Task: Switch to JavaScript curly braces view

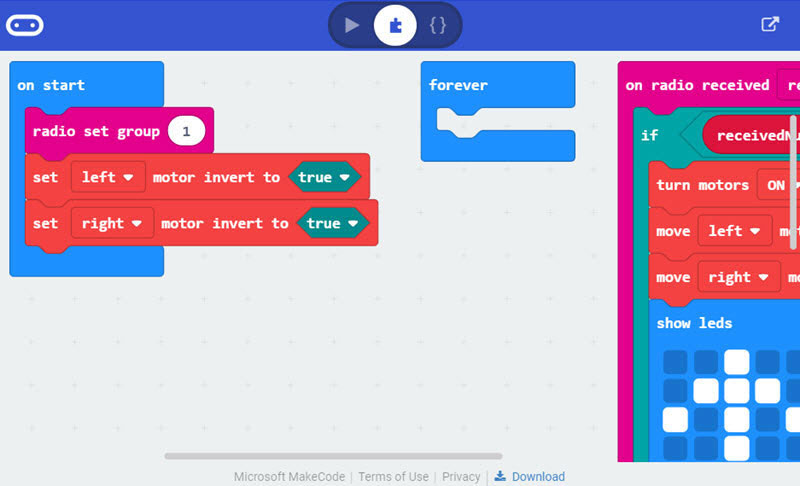Action: tap(438, 25)
